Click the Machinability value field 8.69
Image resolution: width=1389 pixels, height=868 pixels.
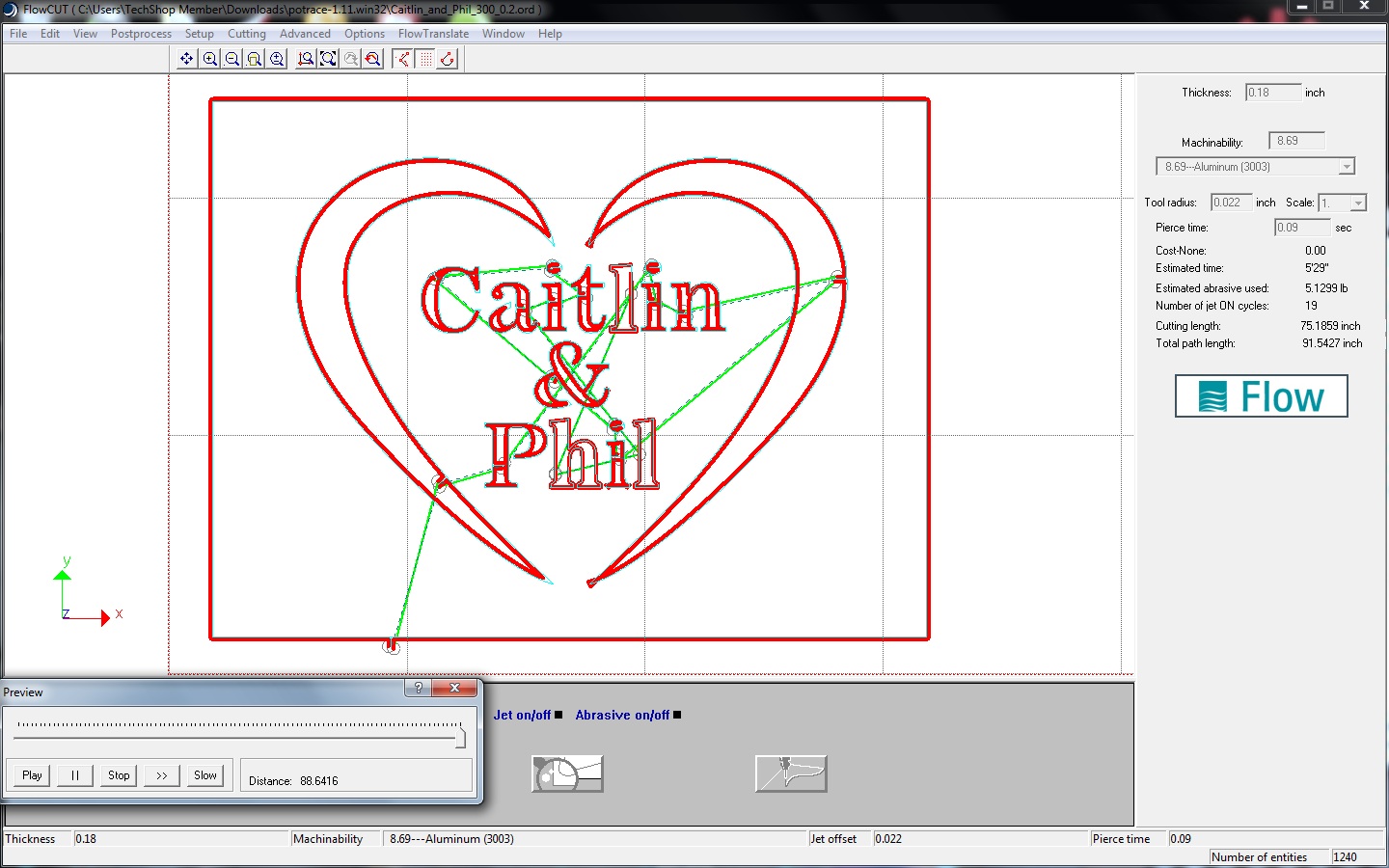[x=1296, y=141]
